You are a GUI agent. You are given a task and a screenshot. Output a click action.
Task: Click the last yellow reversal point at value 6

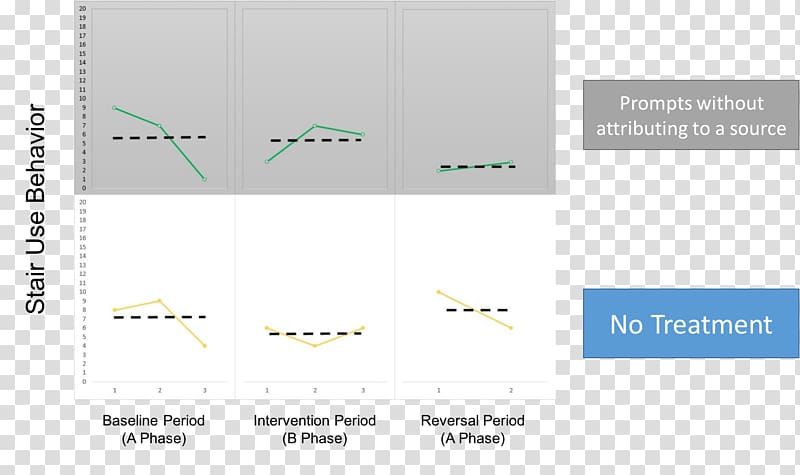pyautogui.click(x=511, y=328)
